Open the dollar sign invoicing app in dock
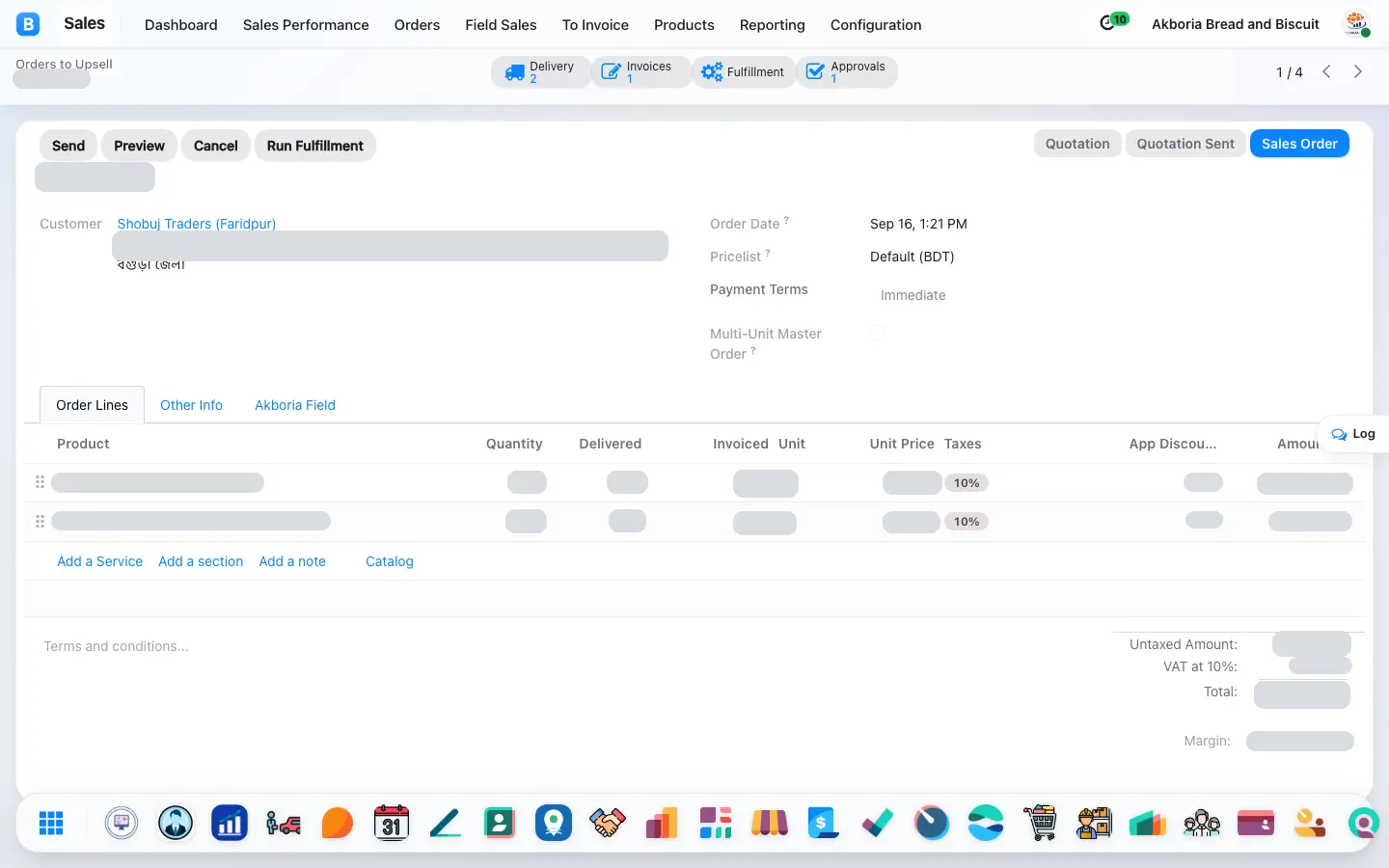The image size is (1389, 868). tap(824, 823)
